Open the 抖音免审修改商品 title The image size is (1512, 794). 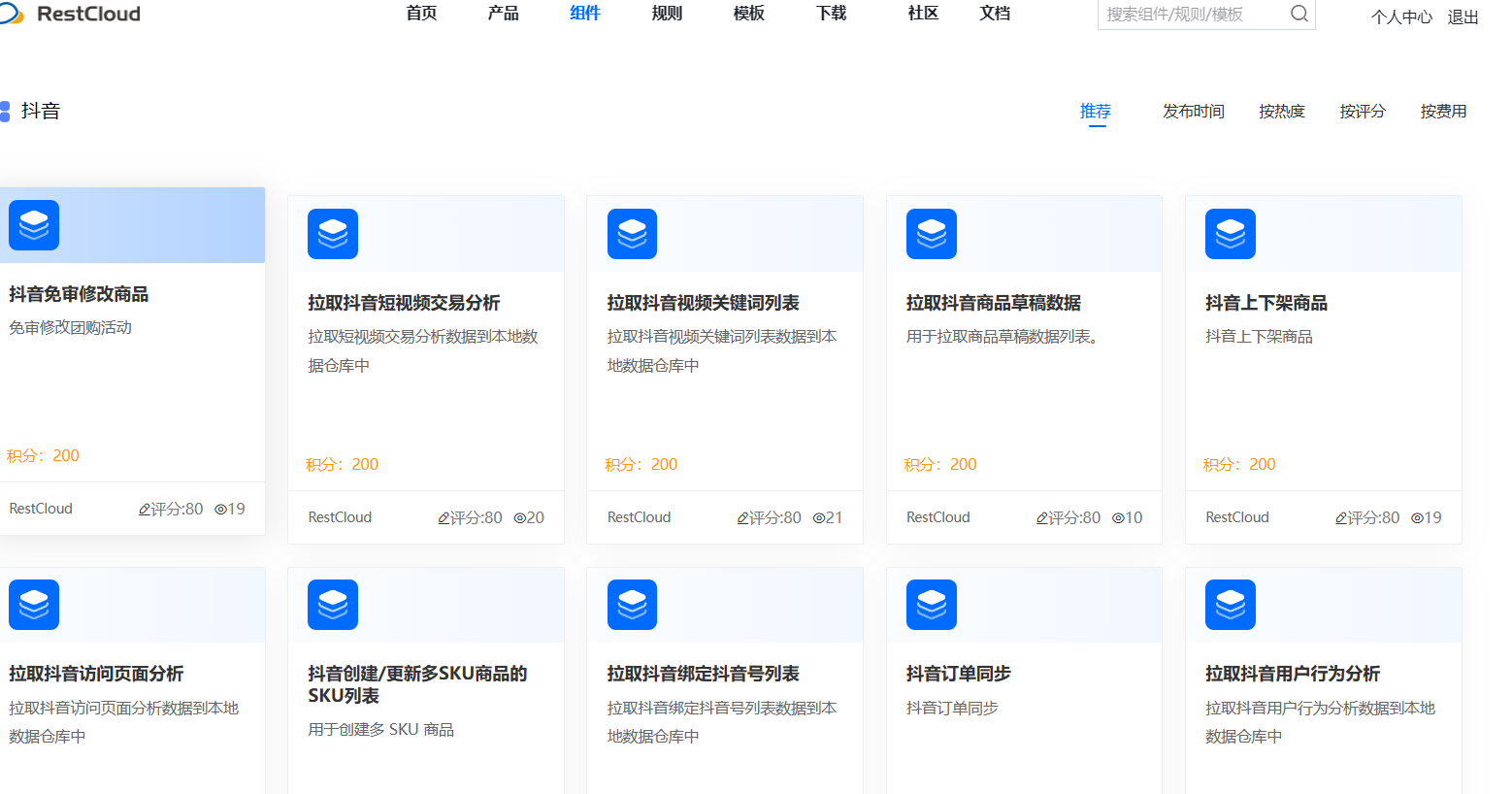pos(79,294)
